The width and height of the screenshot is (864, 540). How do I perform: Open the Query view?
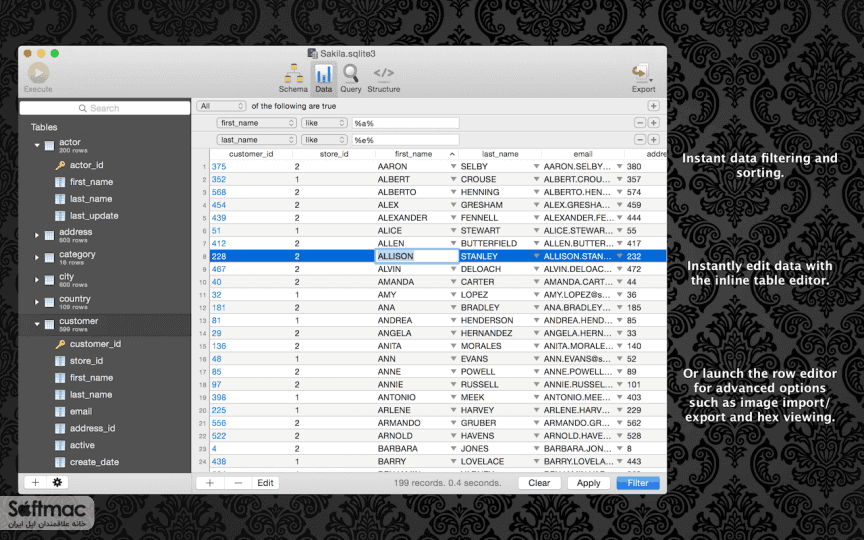point(350,78)
